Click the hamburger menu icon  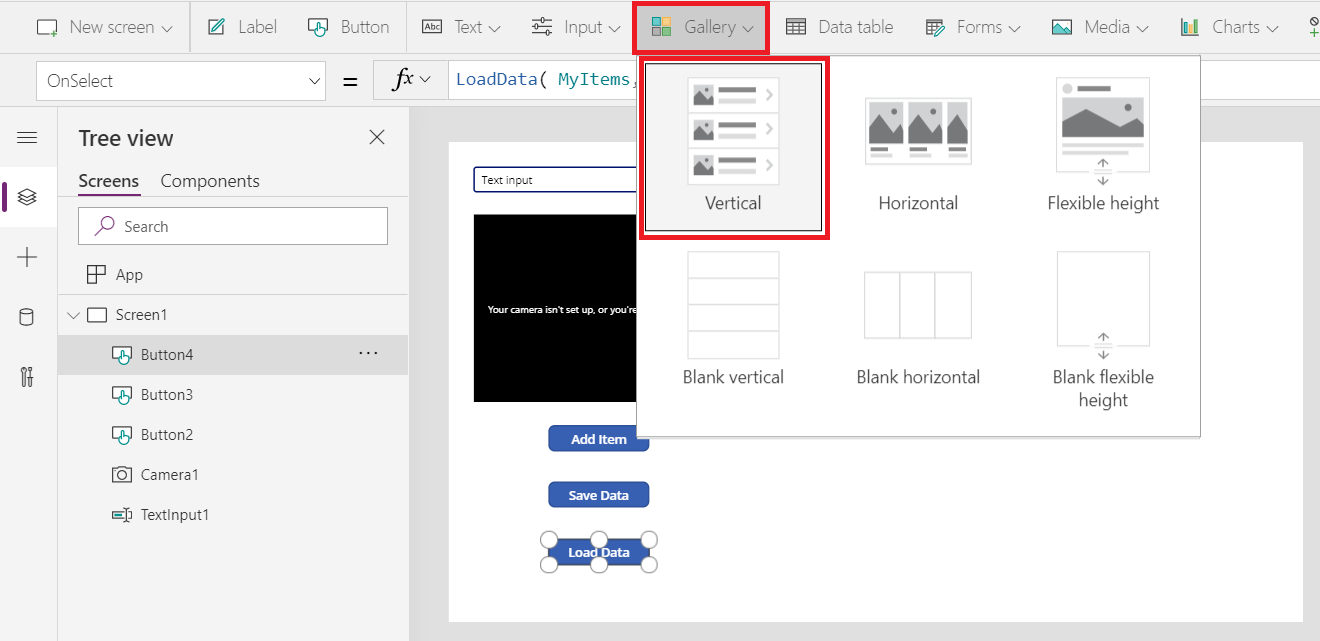point(27,138)
